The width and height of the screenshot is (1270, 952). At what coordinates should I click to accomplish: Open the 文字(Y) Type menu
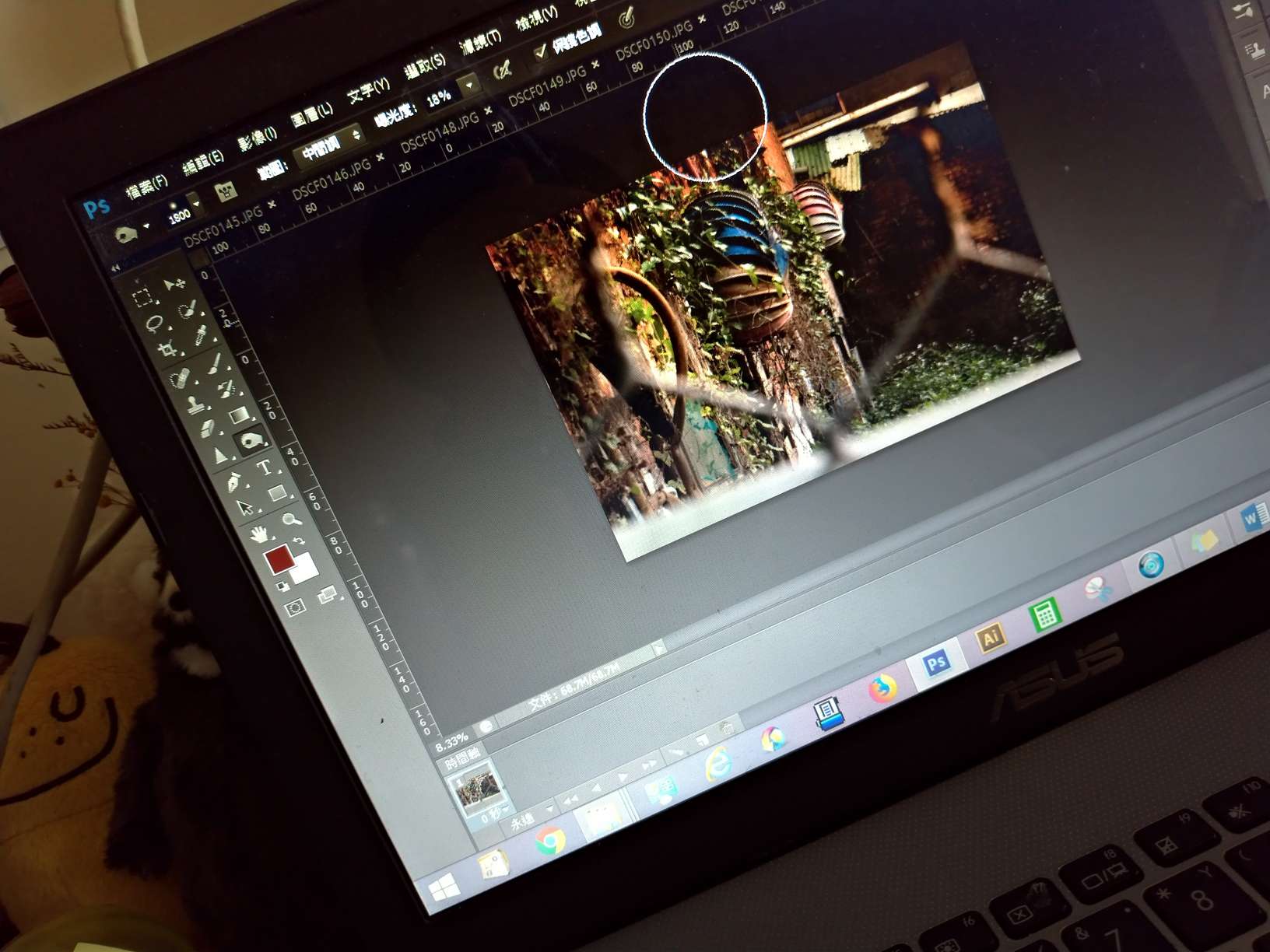click(x=369, y=91)
